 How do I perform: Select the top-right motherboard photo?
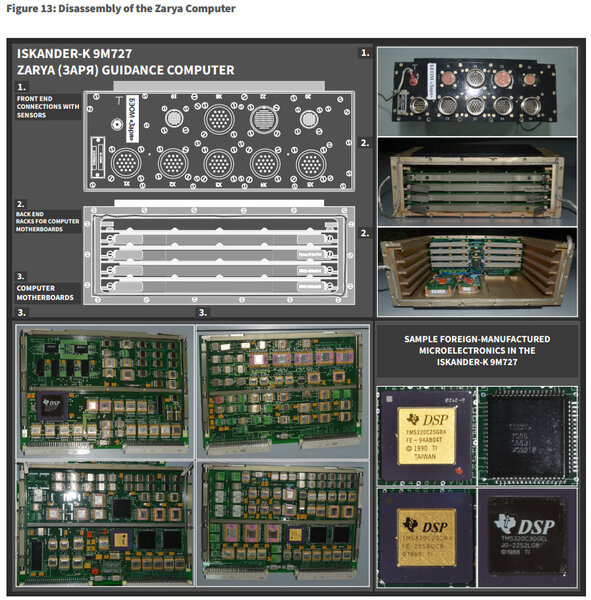coord(283,391)
